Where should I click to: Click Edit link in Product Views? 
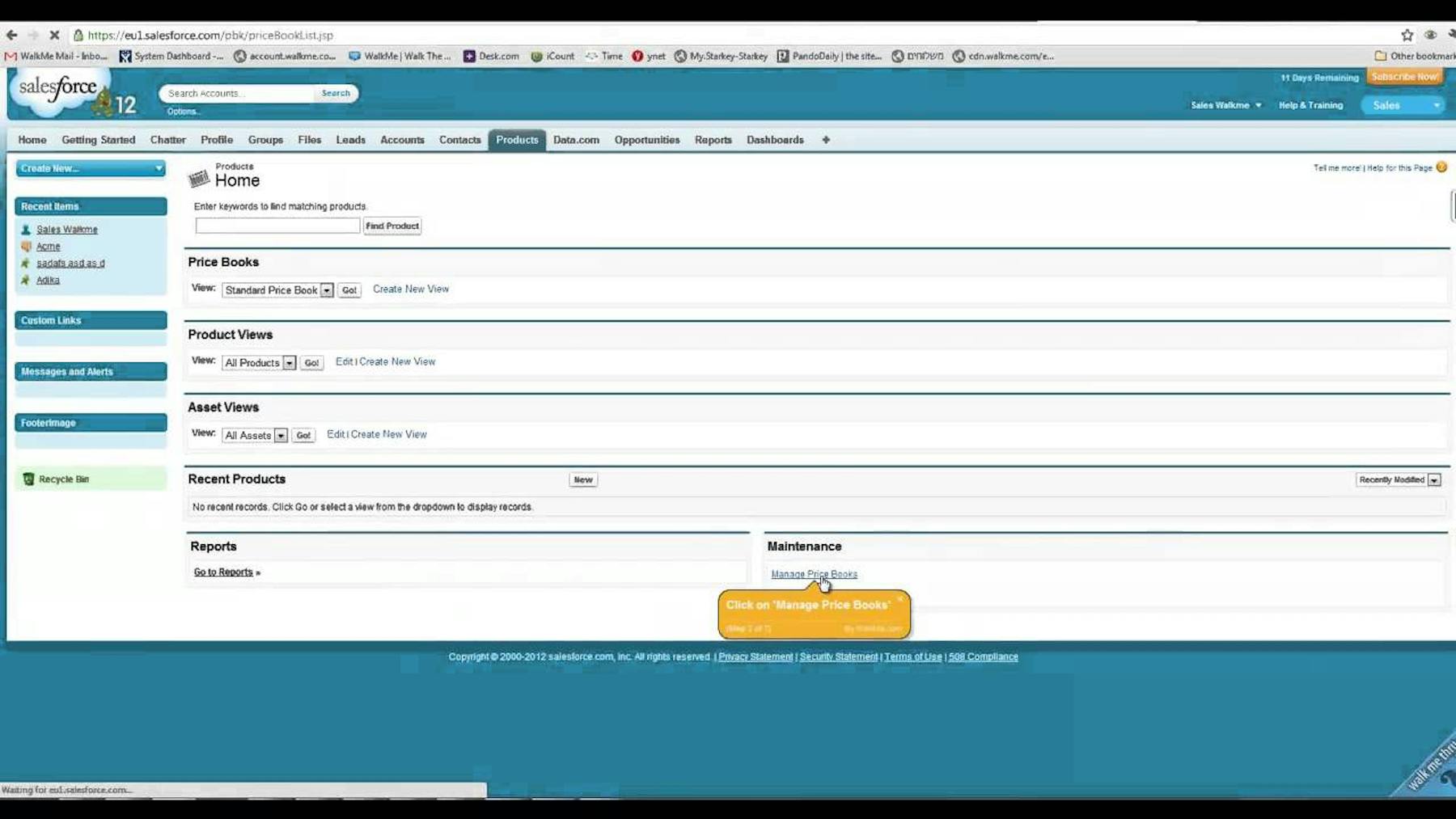coord(344,361)
